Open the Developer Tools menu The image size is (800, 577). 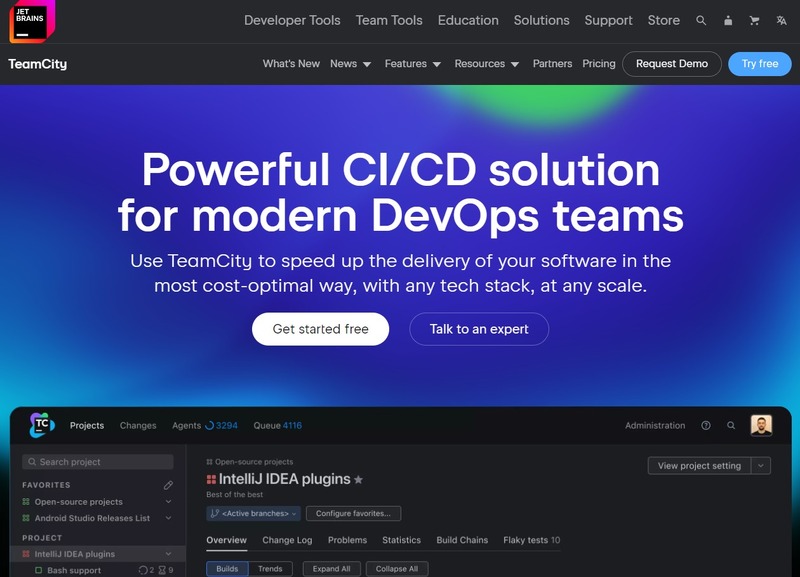pos(292,20)
